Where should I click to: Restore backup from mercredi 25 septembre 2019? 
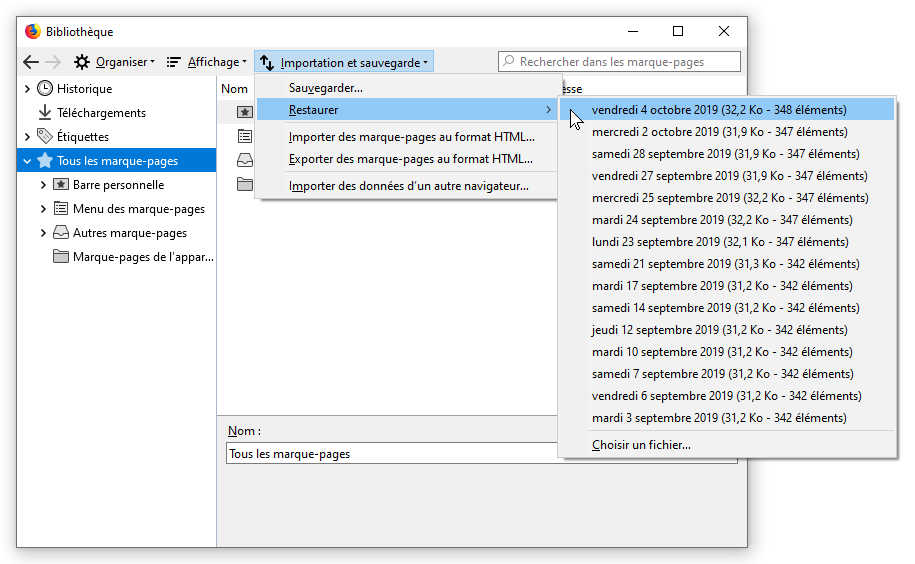[x=727, y=198]
